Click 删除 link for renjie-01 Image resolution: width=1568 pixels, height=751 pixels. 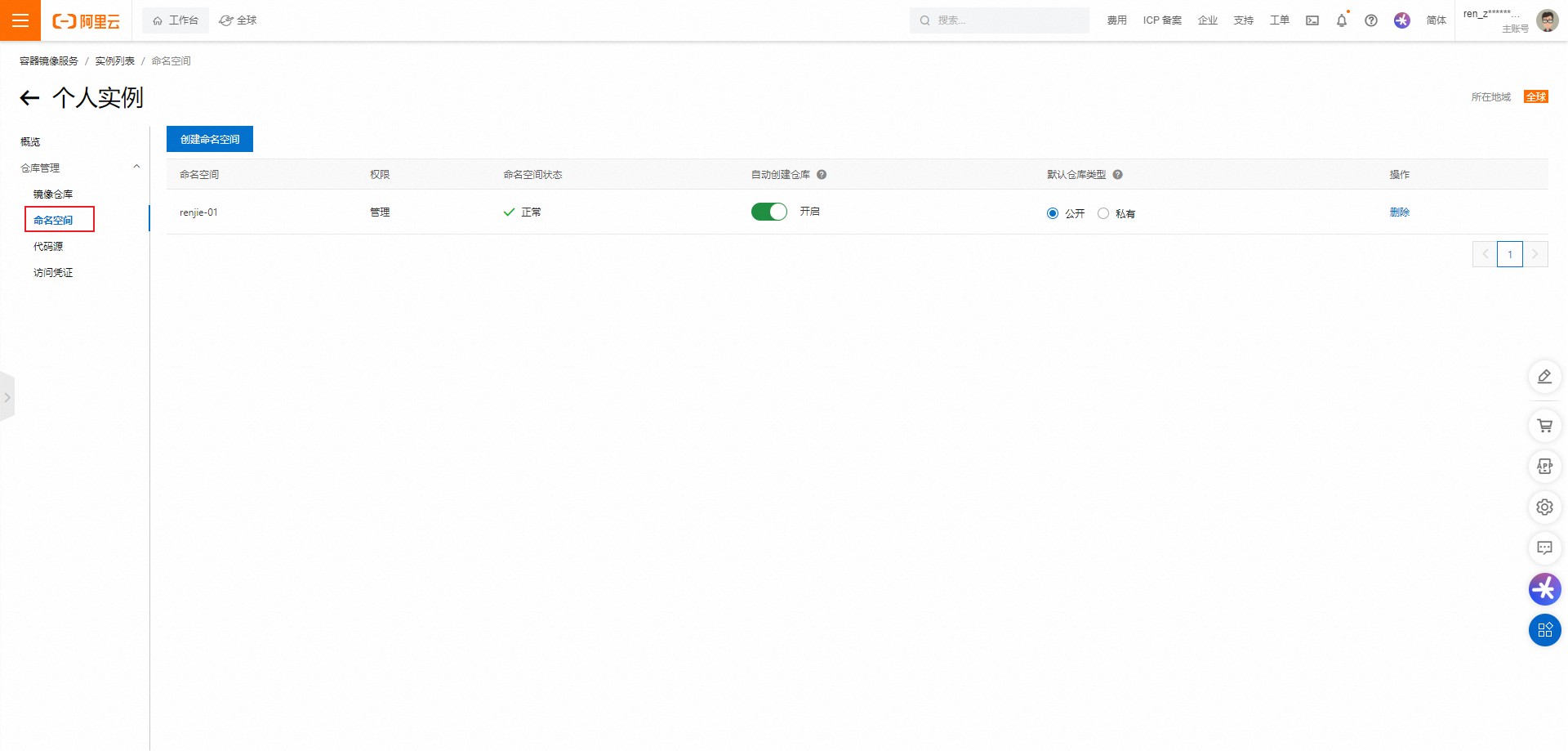pyautogui.click(x=1399, y=212)
